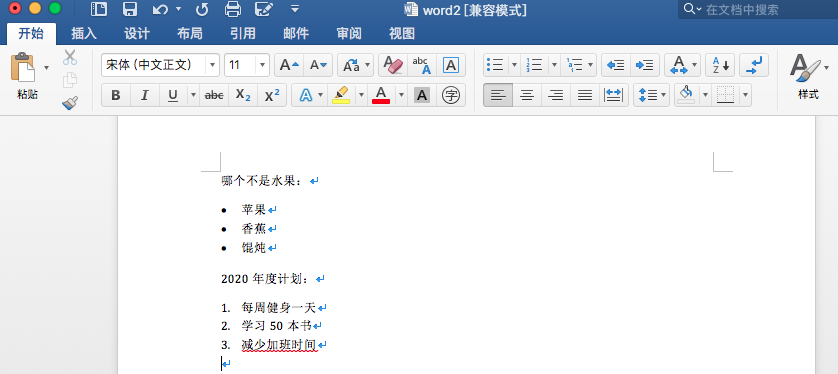Image resolution: width=838 pixels, height=374 pixels.
Task: Switch to 引用 tab
Action: coord(243,34)
